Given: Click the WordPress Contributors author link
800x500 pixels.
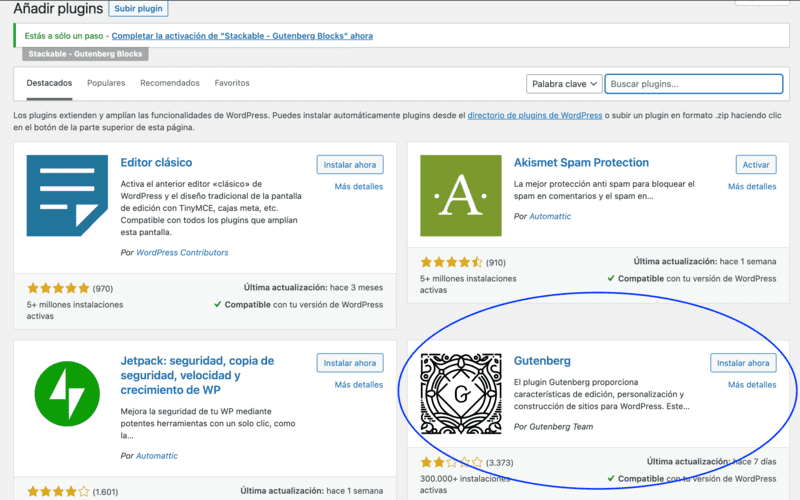Looking at the screenshot, I should click(182, 252).
